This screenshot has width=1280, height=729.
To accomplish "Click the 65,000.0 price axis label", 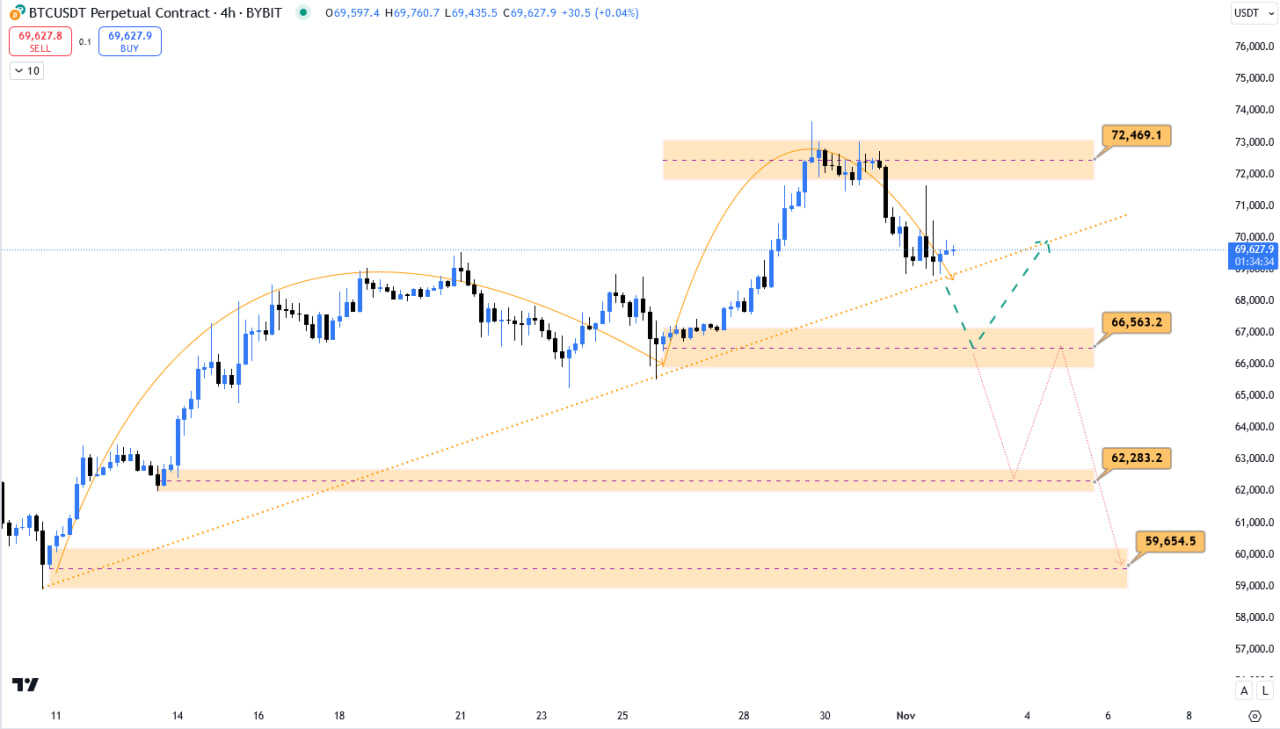I will click(x=1254, y=395).
